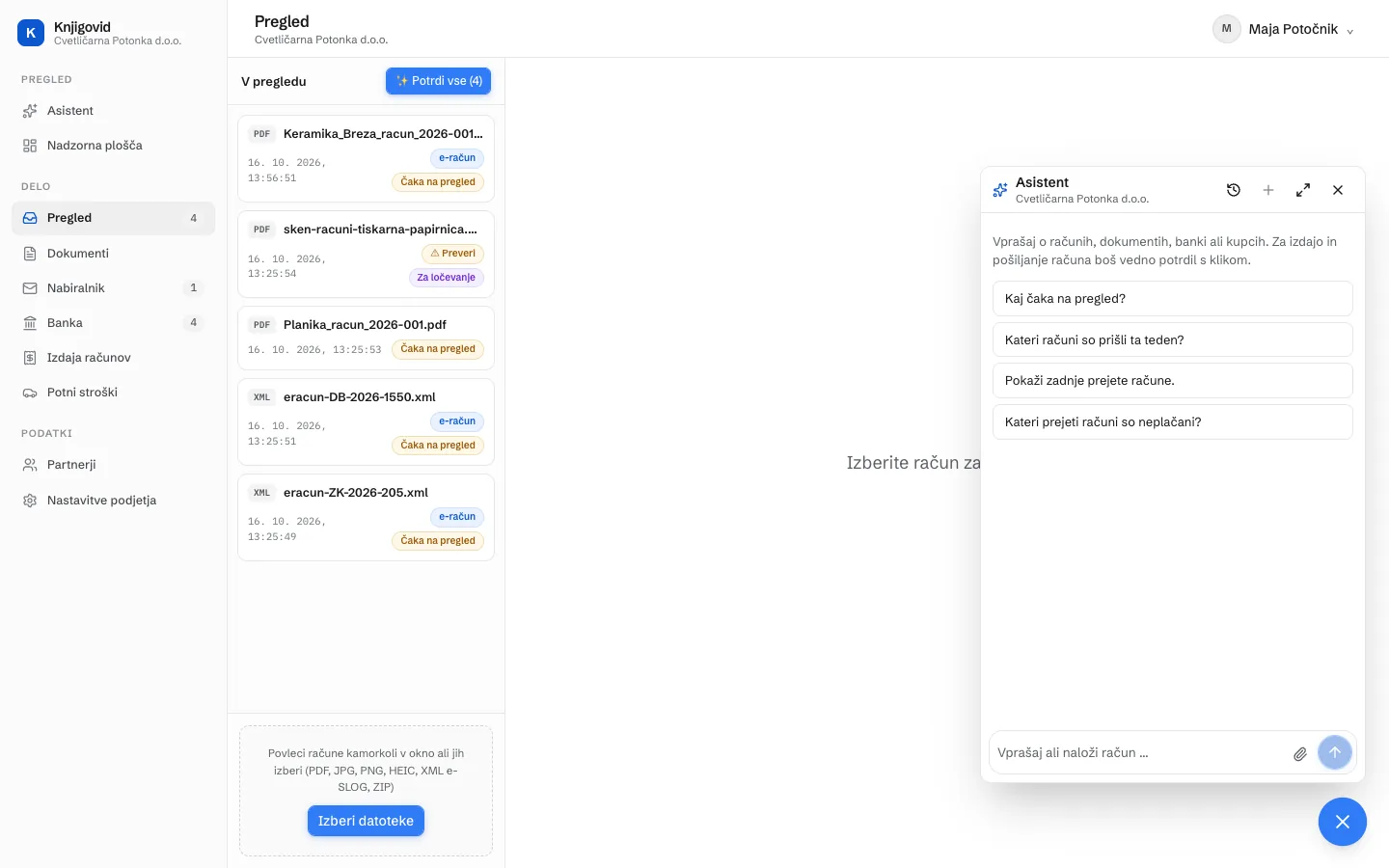Click the Banka bank icon
This screenshot has width=1389, height=868.
tap(30, 323)
